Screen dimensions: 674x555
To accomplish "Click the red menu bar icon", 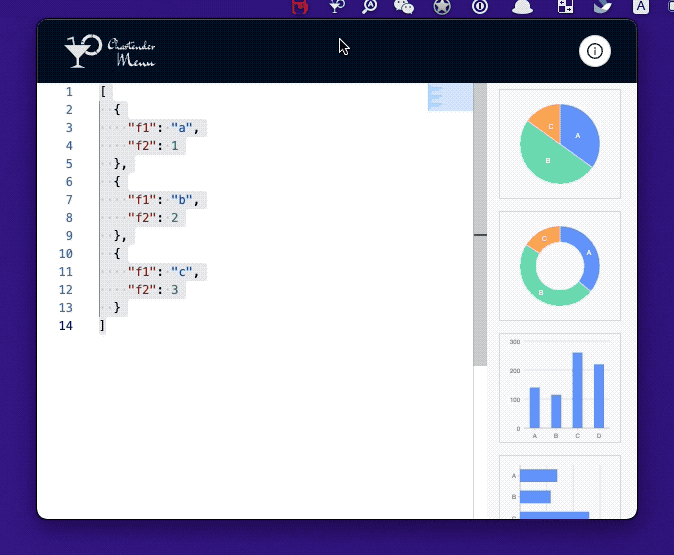I will pos(300,6).
